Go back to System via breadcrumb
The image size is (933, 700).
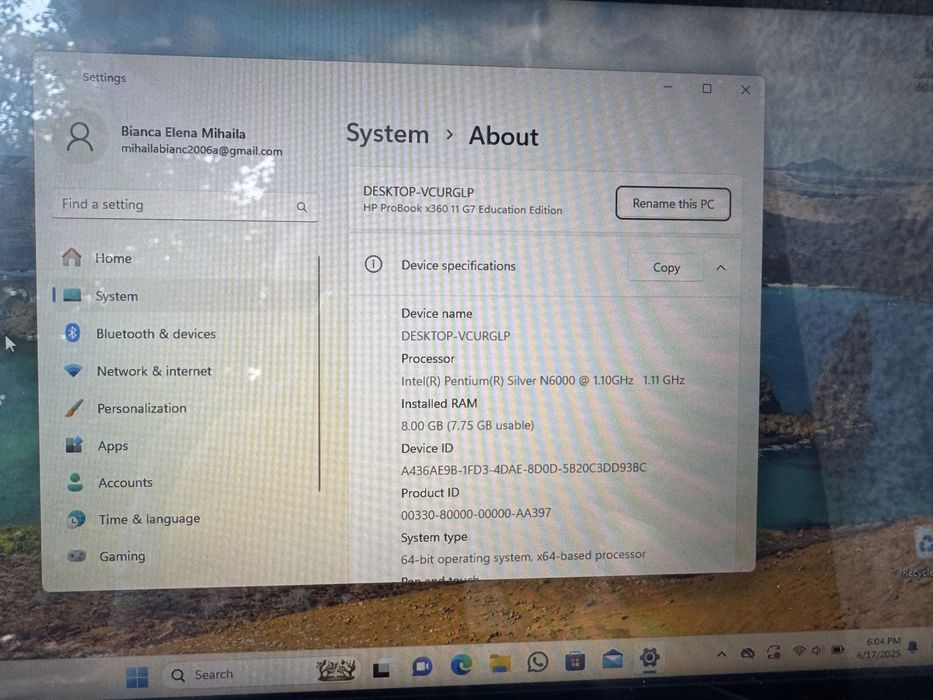tap(387, 134)
